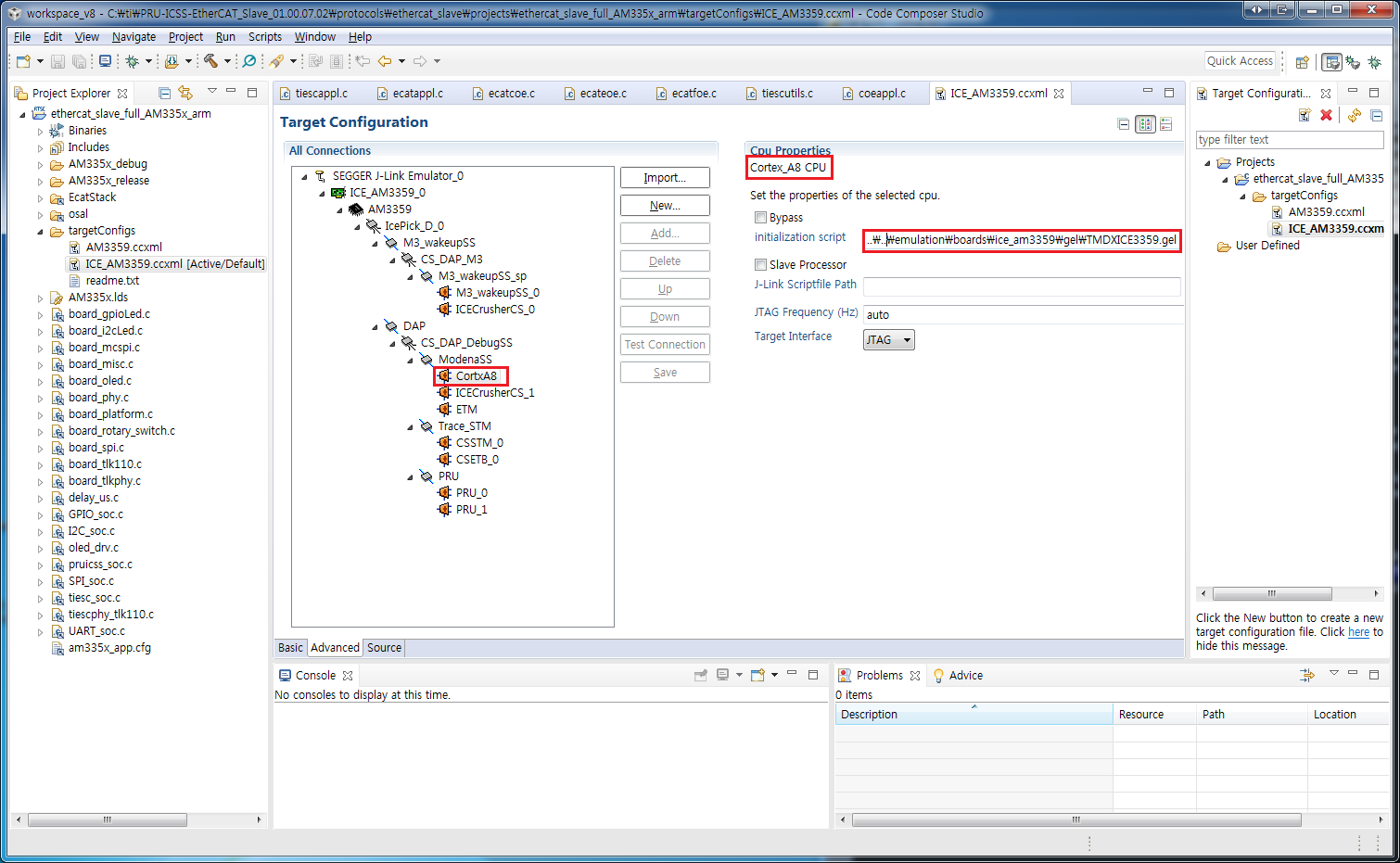The height and width of the screenshot is (863, 1400).
Task: Toggle the middle layout view above Cpu Properties
Action: (1145, 124)
